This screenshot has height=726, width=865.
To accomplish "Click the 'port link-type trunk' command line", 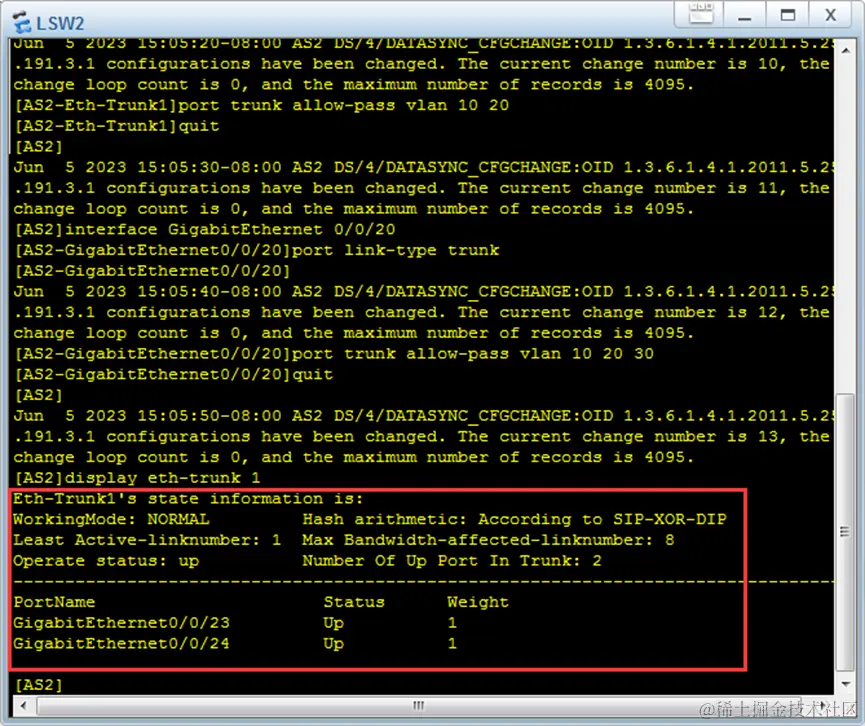I will 257,250.
